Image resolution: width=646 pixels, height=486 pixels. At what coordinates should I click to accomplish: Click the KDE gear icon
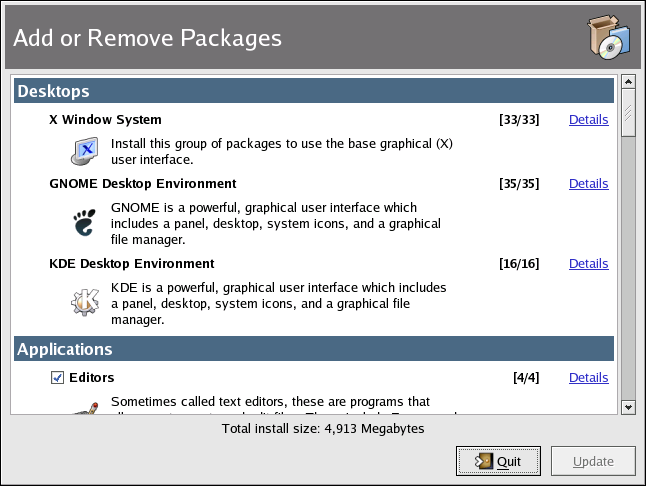tap(84, 301)
